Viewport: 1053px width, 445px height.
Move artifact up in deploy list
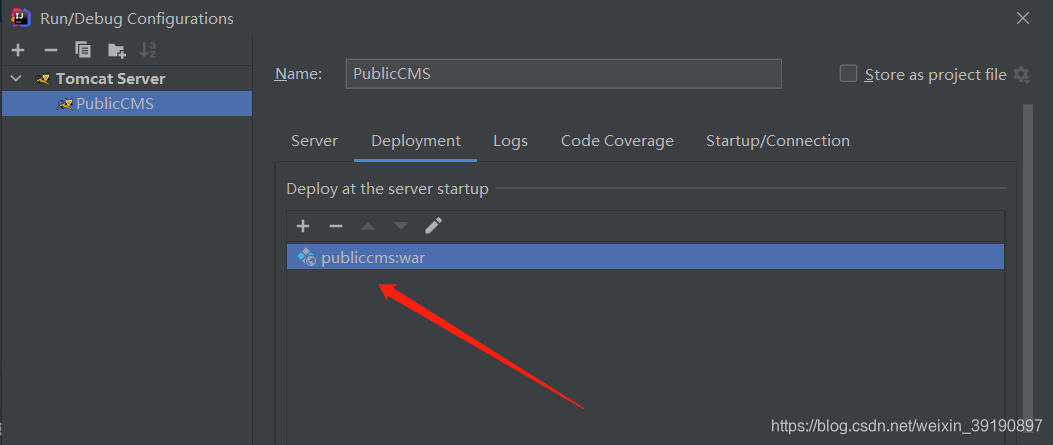pyautogui.click(x=367, y=226)
